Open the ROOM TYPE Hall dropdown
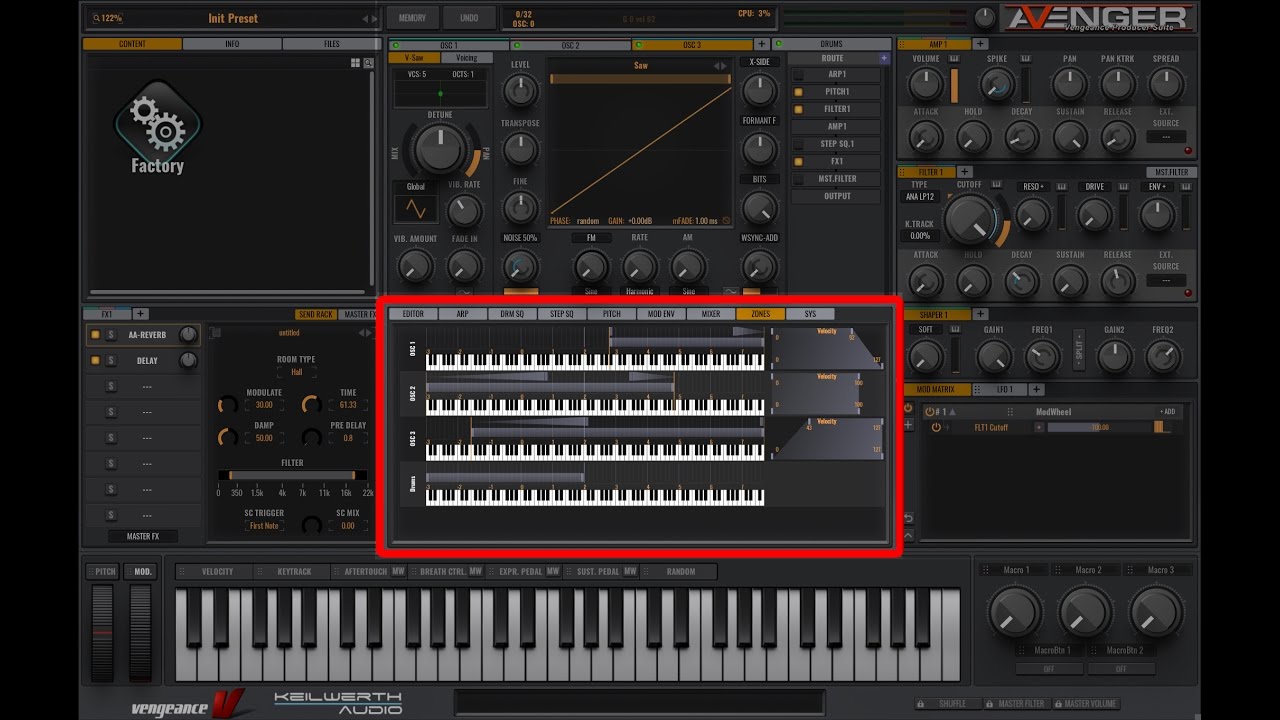1280x720 pixels. click(x=296, y=372)
